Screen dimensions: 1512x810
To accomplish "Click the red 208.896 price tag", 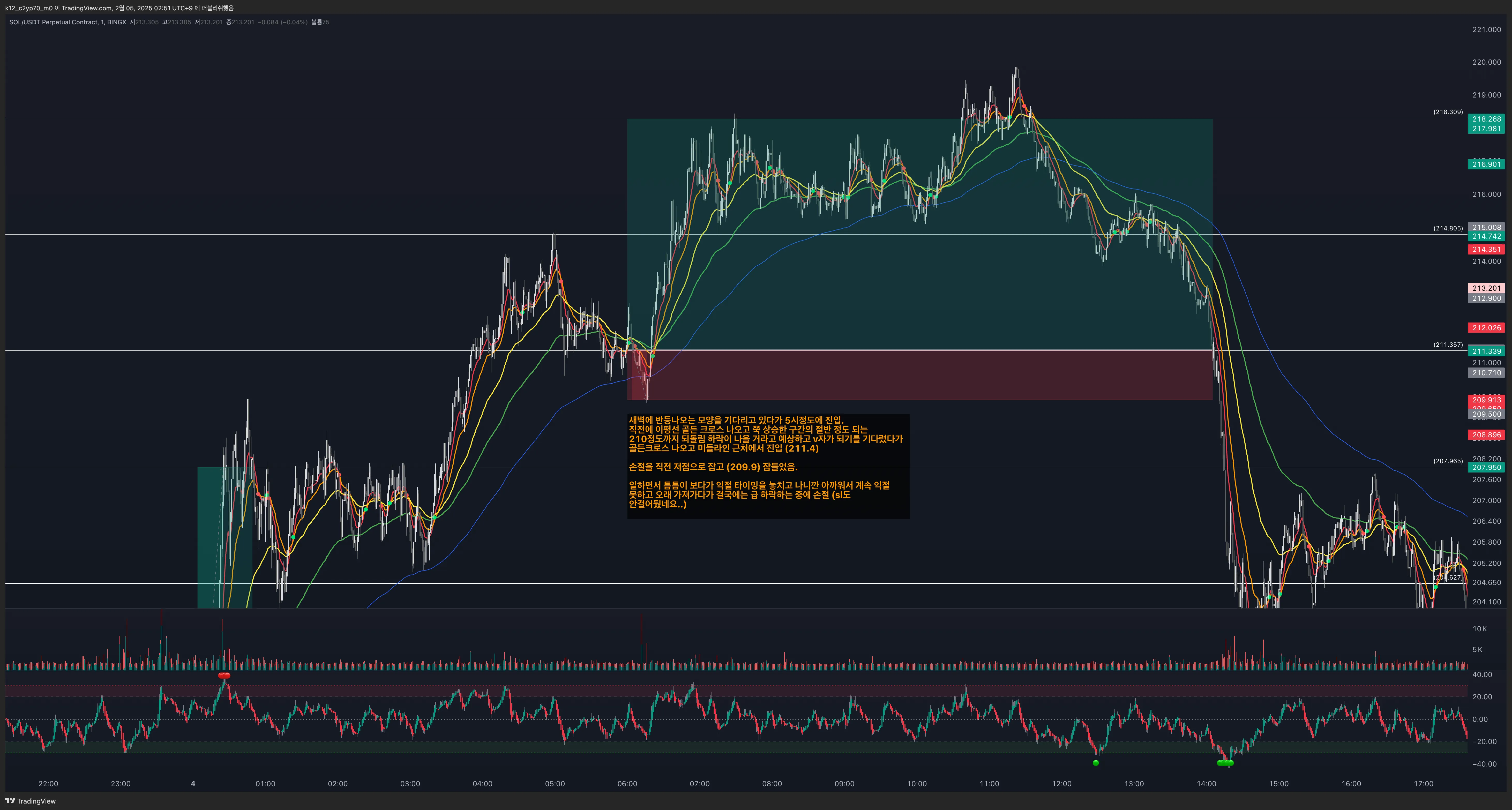I will point(1486,435).
